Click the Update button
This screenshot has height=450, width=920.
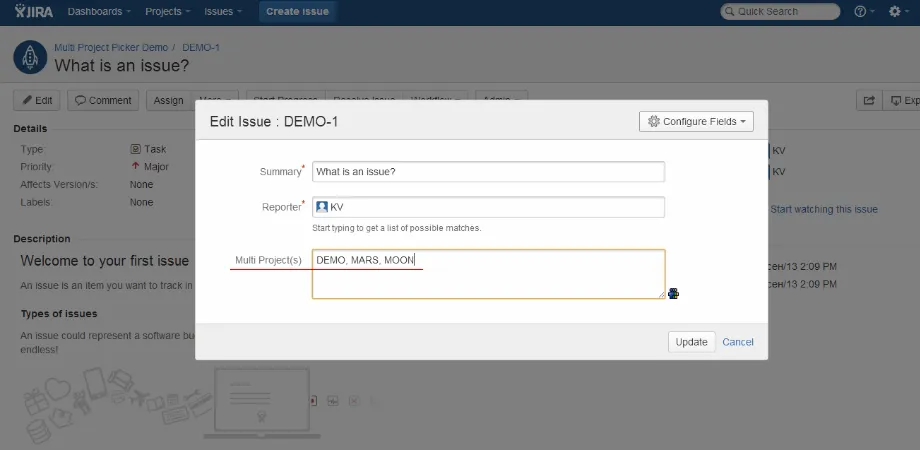pyautogui.click(x=692, y=342)
